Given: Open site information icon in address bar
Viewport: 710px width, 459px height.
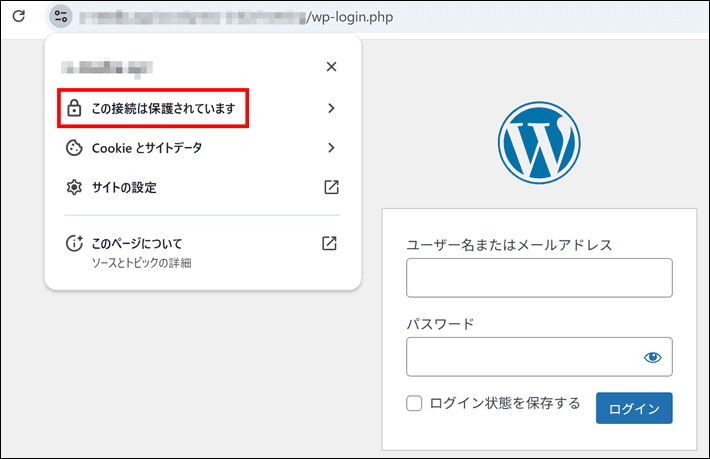Looking at the screenshot, I should pyautogui.click(x=61, y=17).
